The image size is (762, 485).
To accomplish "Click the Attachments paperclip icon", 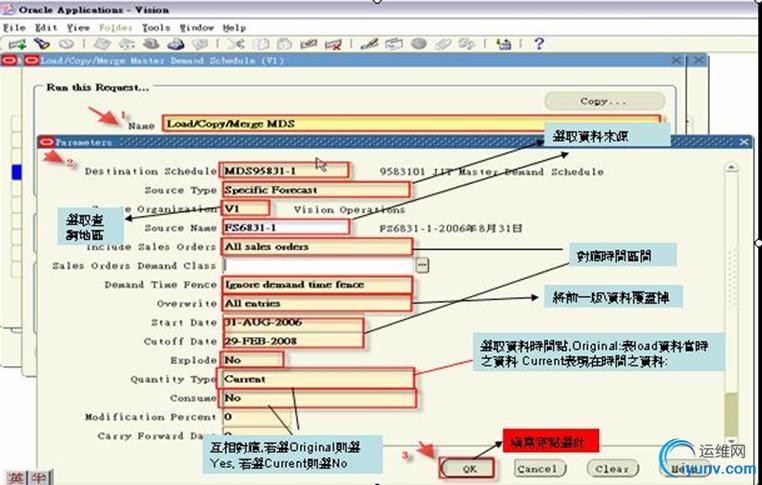I will [x=443, y=44].
